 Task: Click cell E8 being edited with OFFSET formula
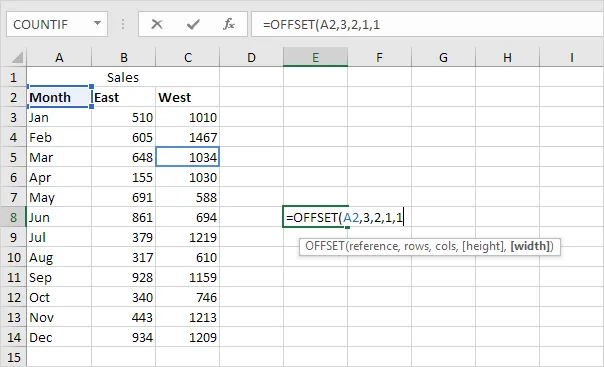[315, 217]
